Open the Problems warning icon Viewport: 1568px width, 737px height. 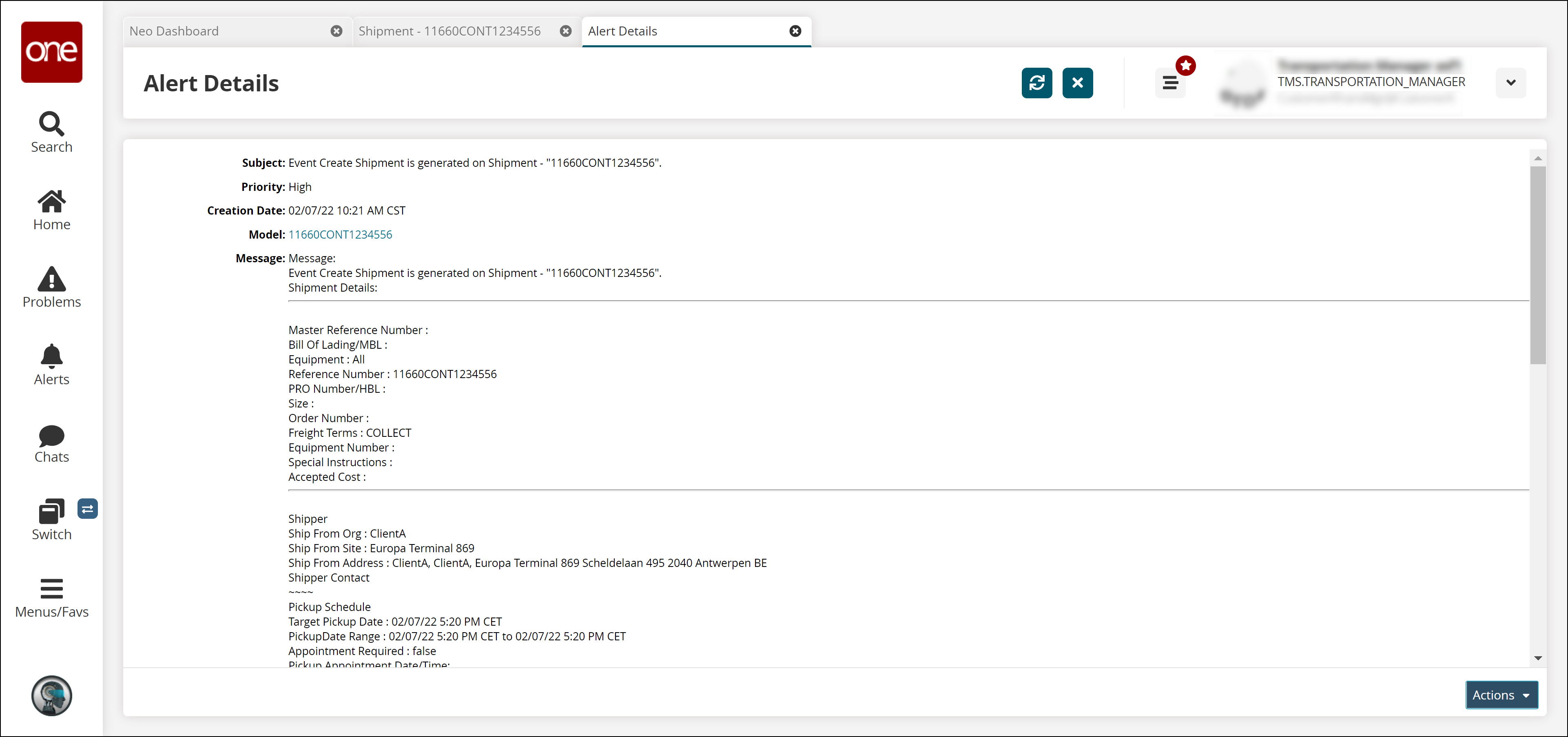pos(51,287)
